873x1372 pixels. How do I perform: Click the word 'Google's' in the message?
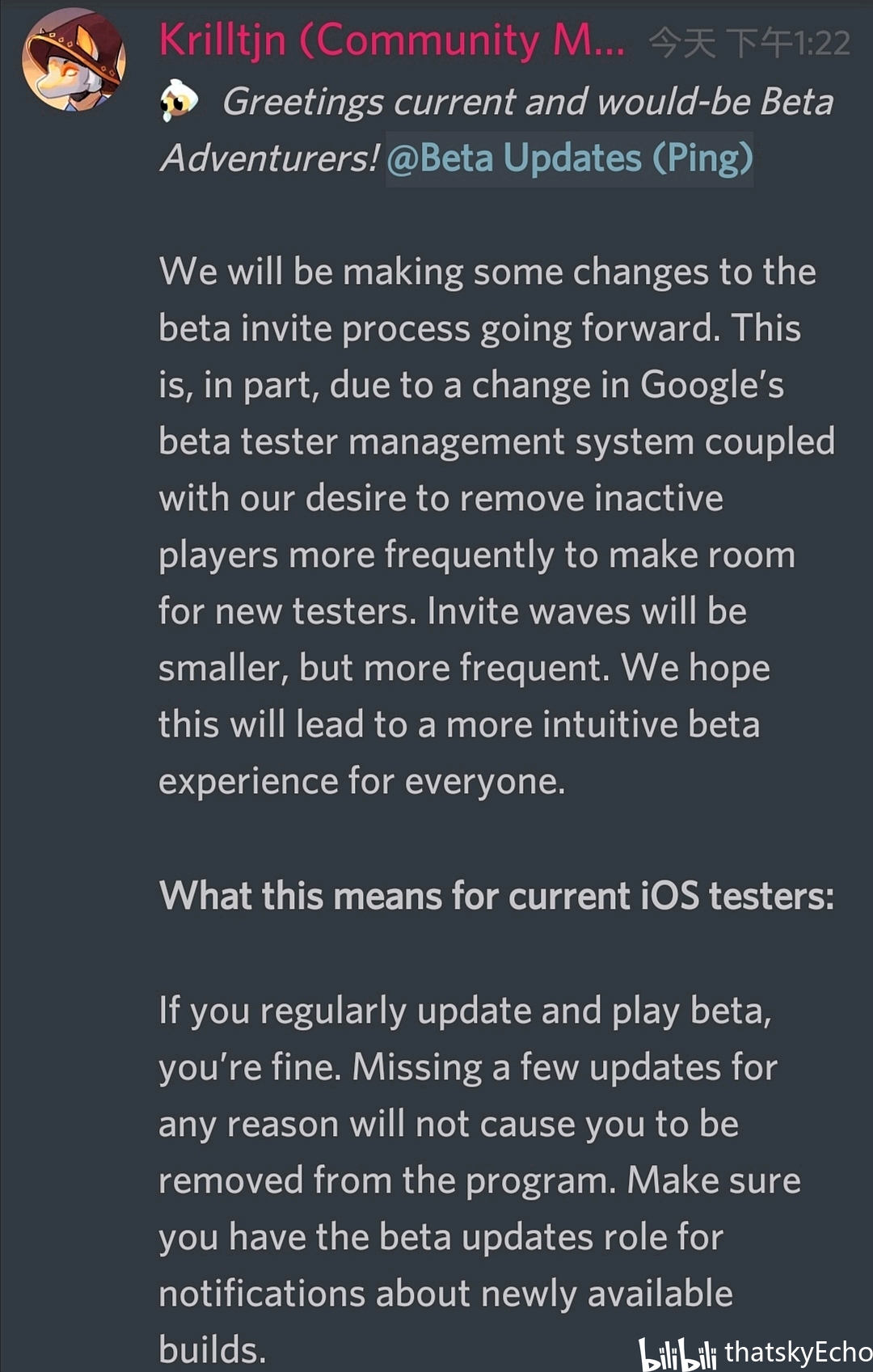(x=711, y=385)
